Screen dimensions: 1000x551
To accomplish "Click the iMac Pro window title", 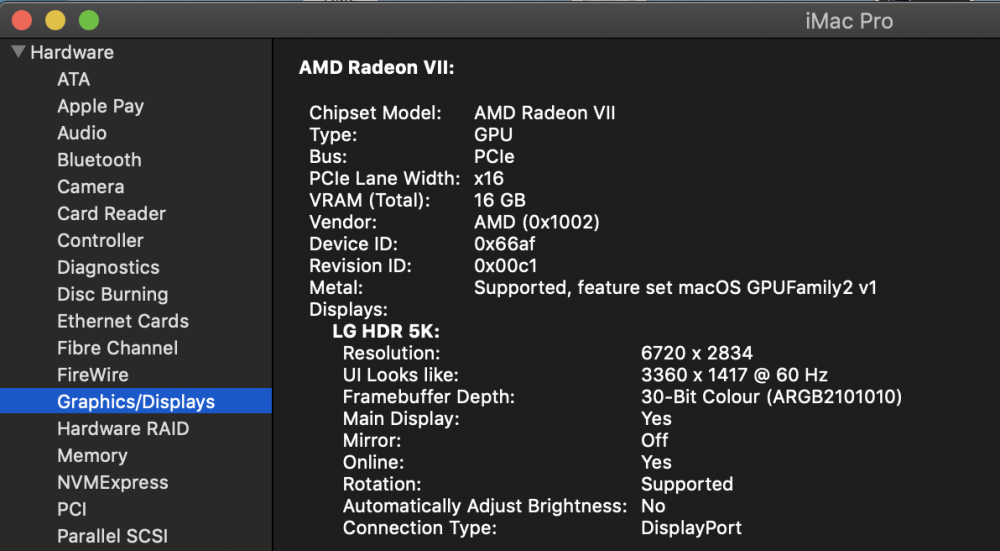I will (x=849, y=21).
